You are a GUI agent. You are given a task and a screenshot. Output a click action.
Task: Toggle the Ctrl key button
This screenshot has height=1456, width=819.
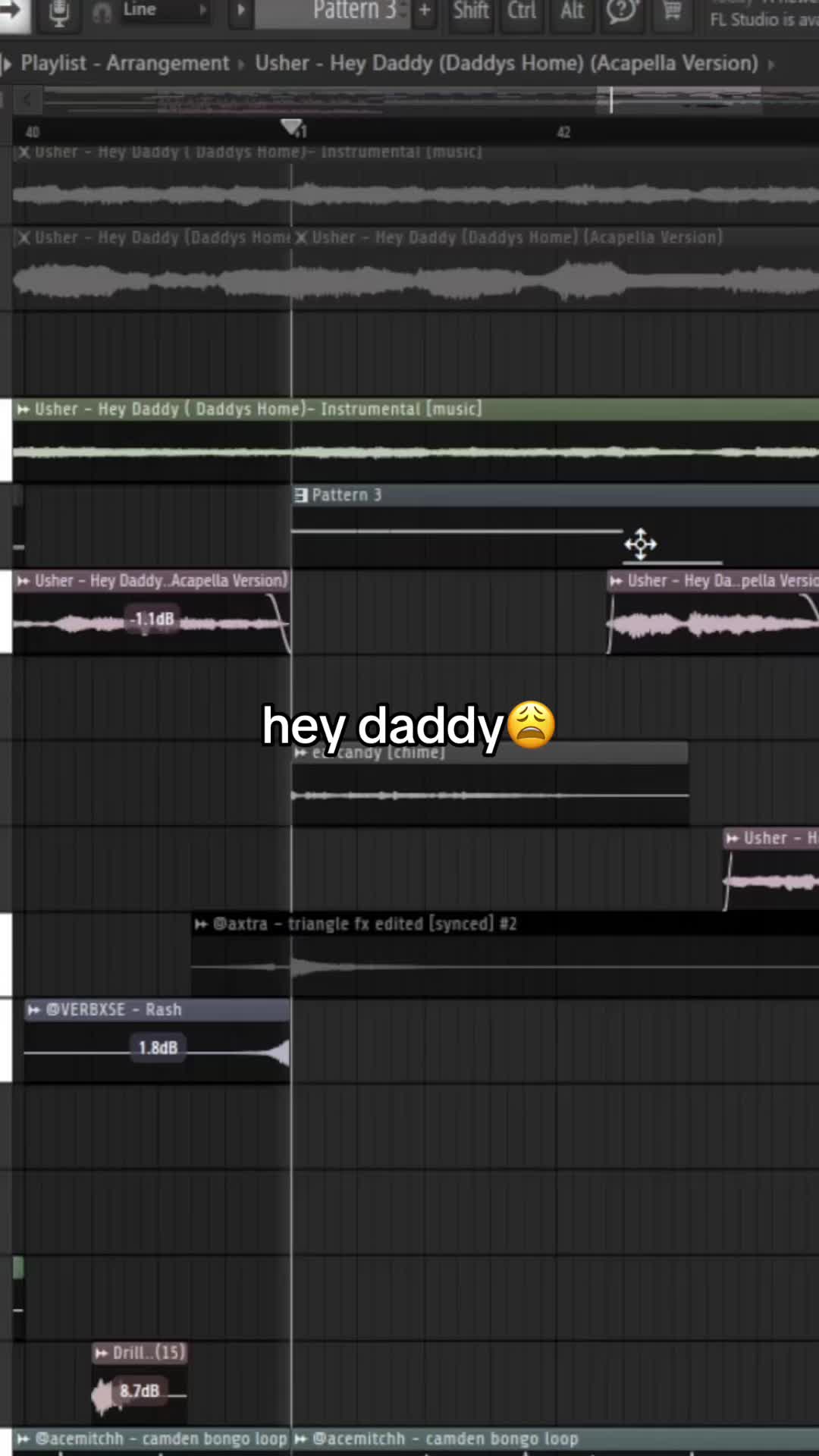click(x=522, y=12)
